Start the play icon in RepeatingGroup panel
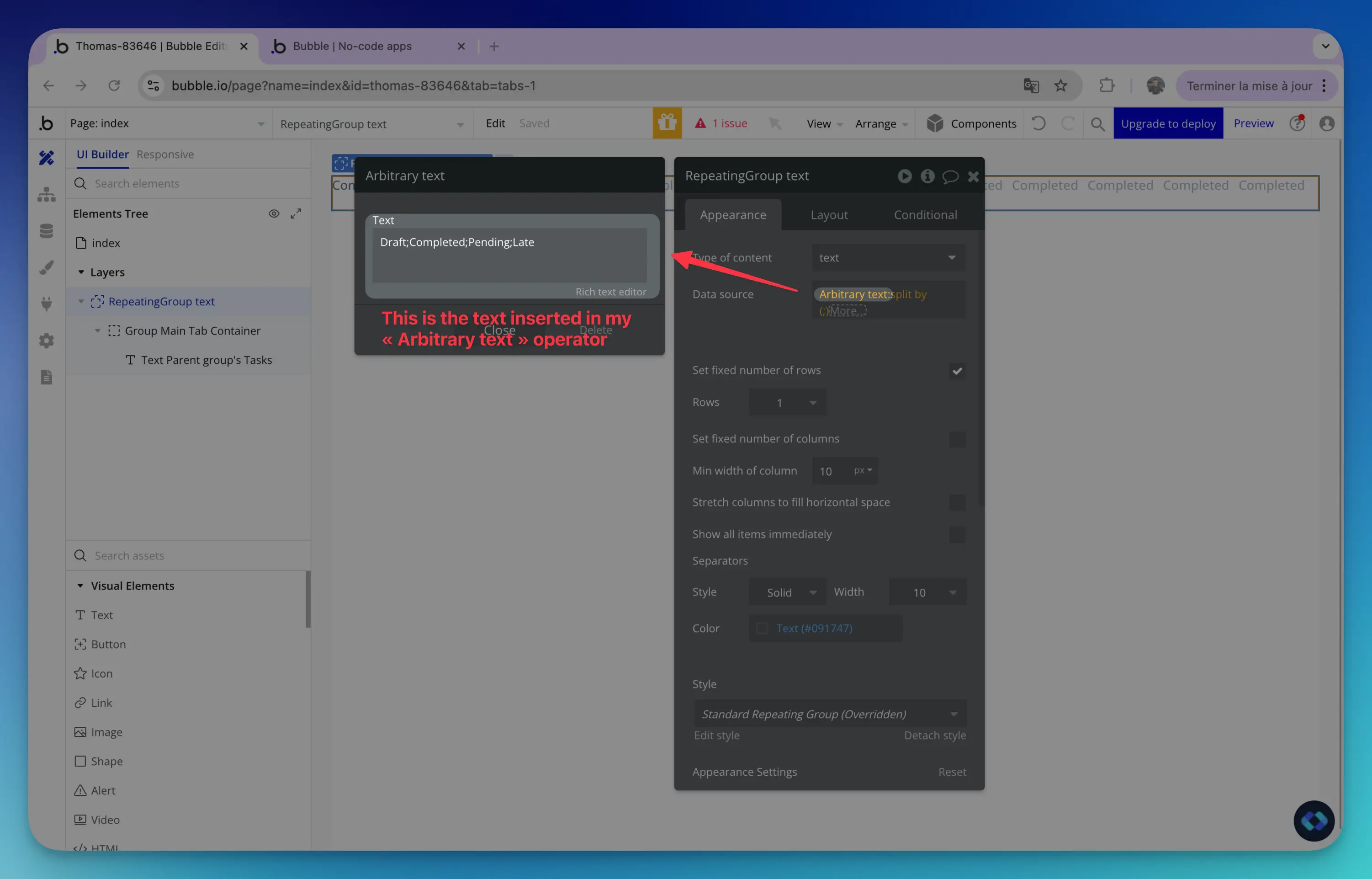The image size is (1372, 879). 904,176
